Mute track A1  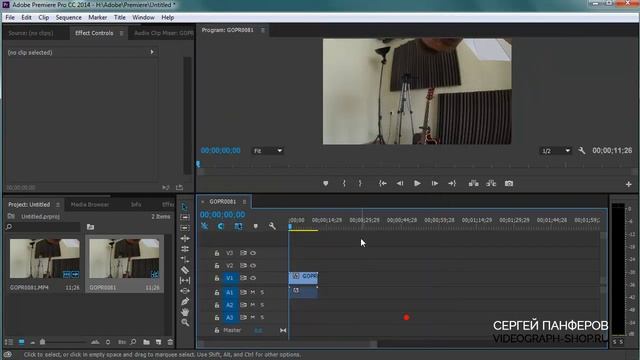click(253, 292)
